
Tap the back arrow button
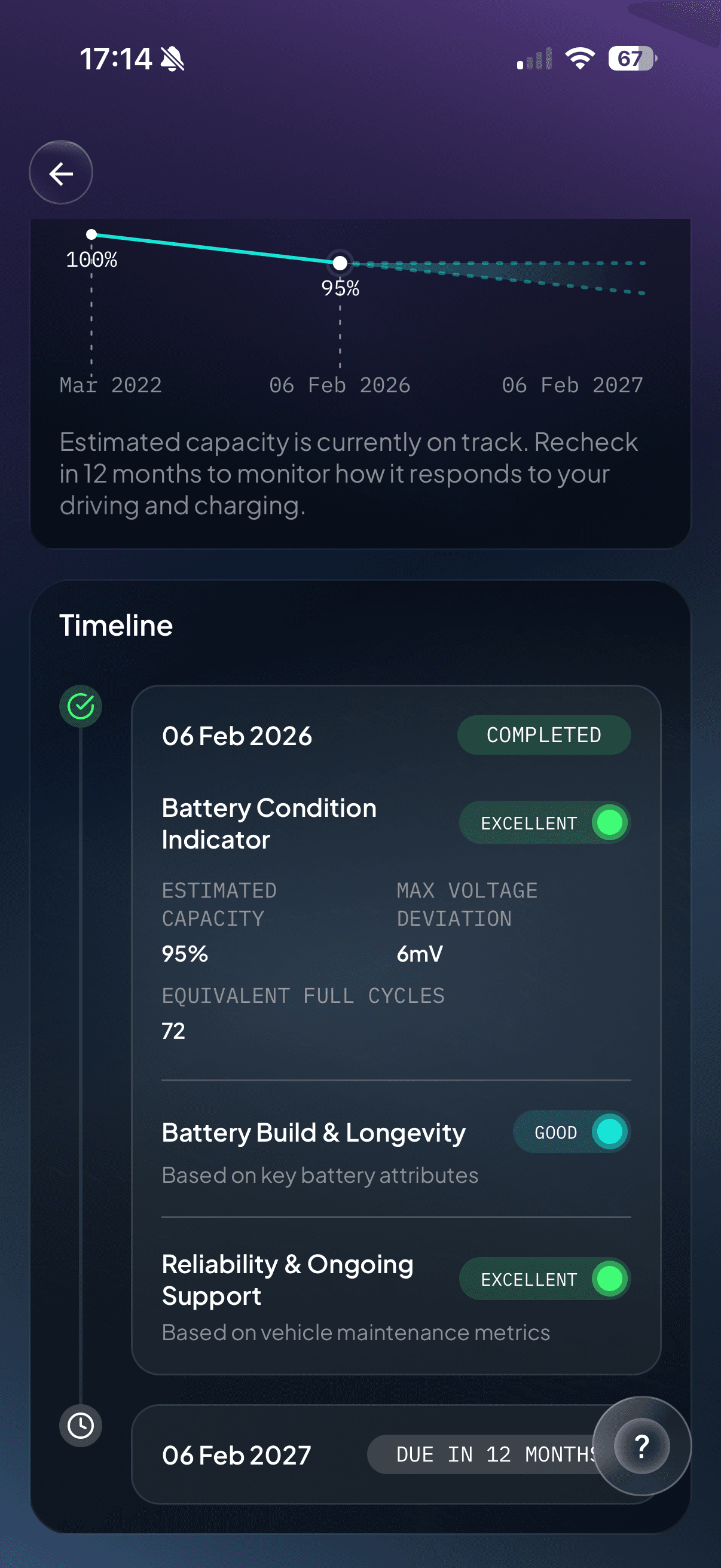coord(61,173)
